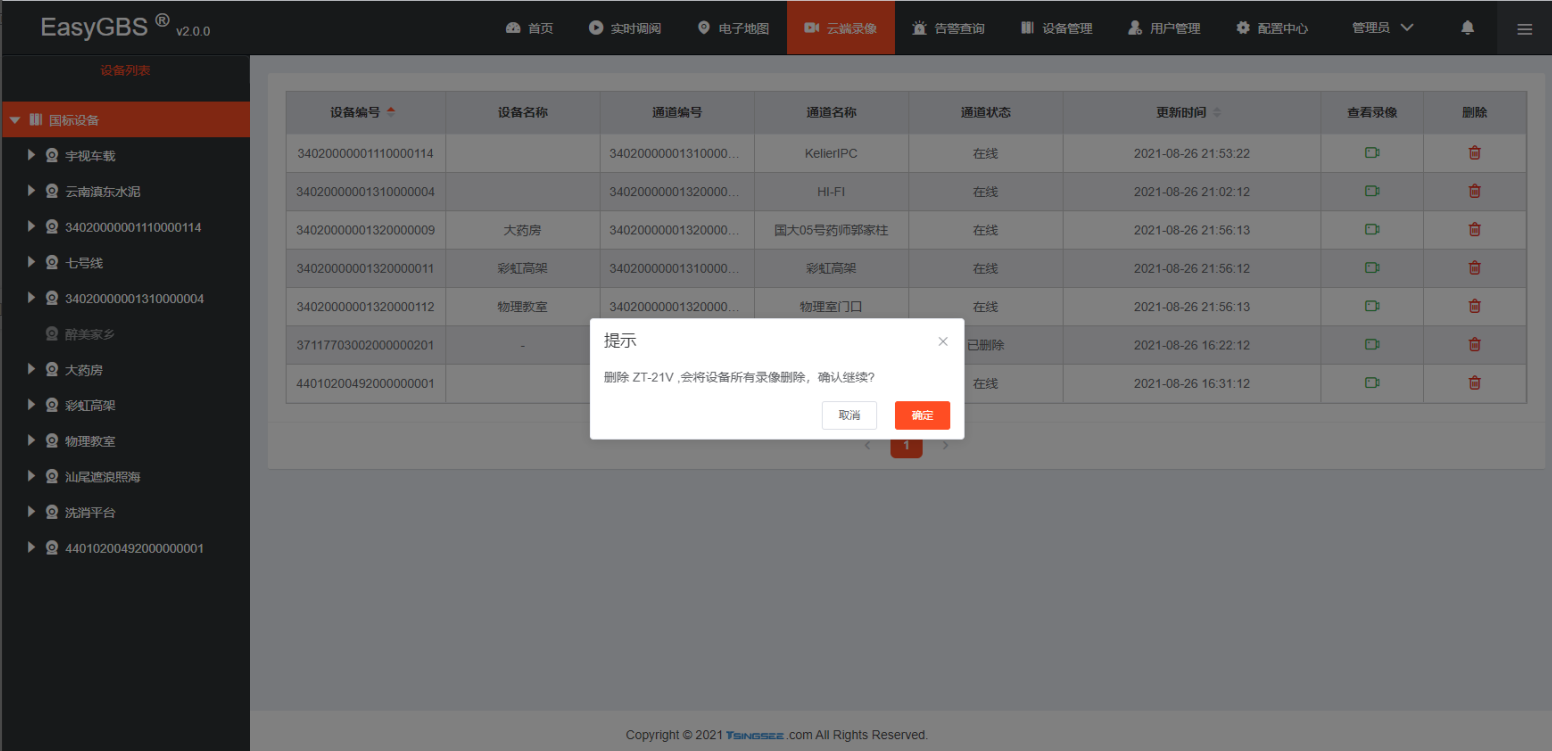Viewport: 1552px width, 751px height.
Task: Expand the 34020000001110000114 tree node
Action: [32, 227]
